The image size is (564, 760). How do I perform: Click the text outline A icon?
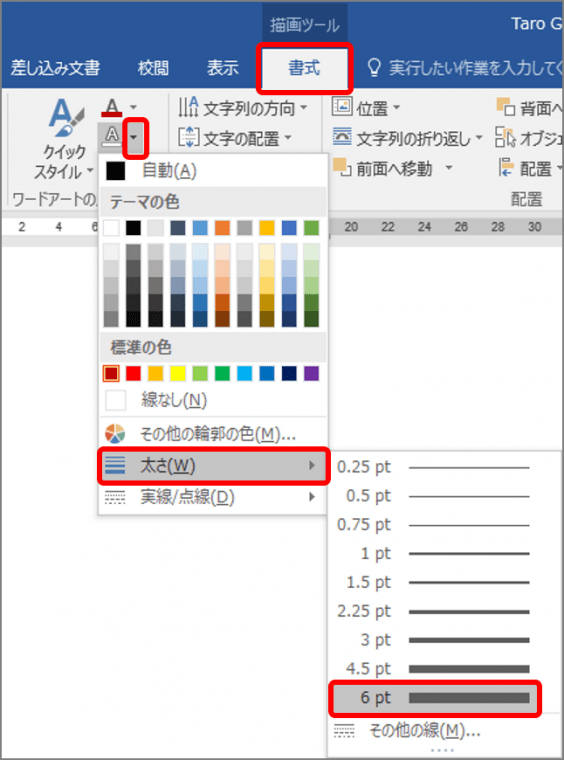pyautogui.click(x=112, y=137)
